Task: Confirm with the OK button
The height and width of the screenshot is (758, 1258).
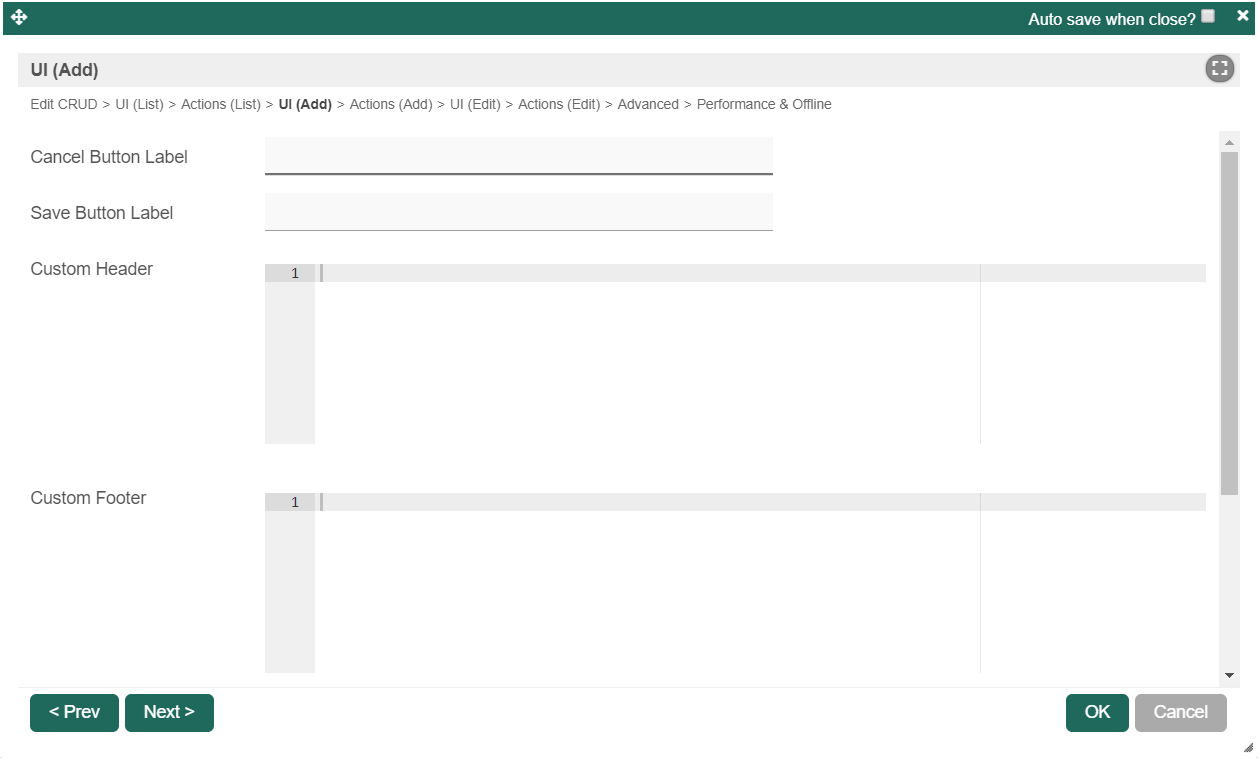Action: pos(1097,713)
